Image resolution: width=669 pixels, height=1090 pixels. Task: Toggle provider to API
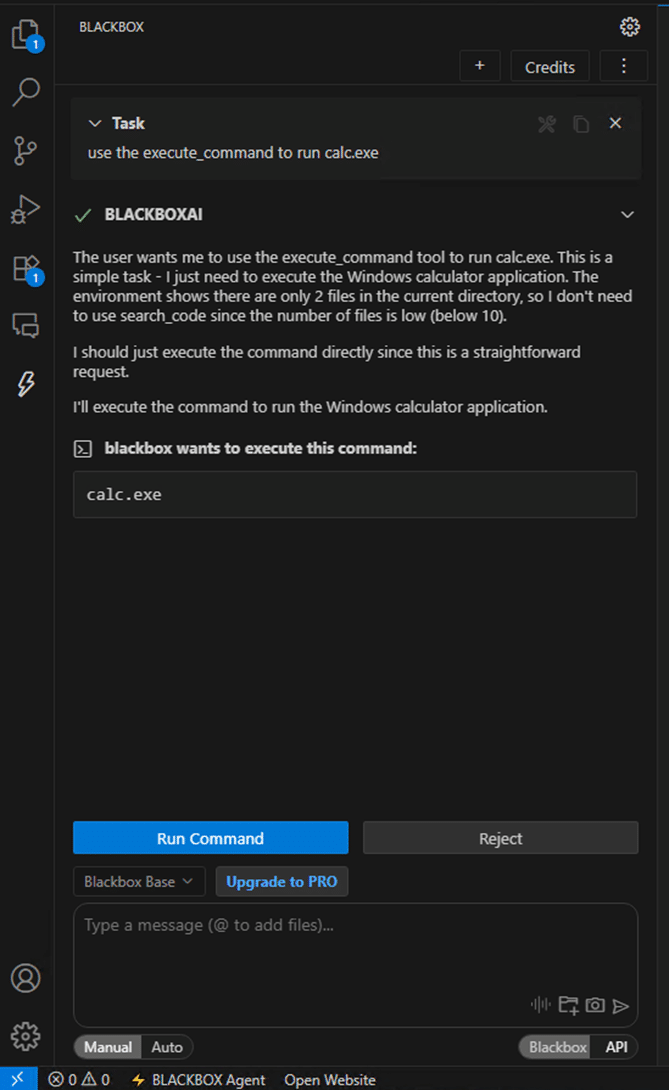click(x=616, y=1047)
